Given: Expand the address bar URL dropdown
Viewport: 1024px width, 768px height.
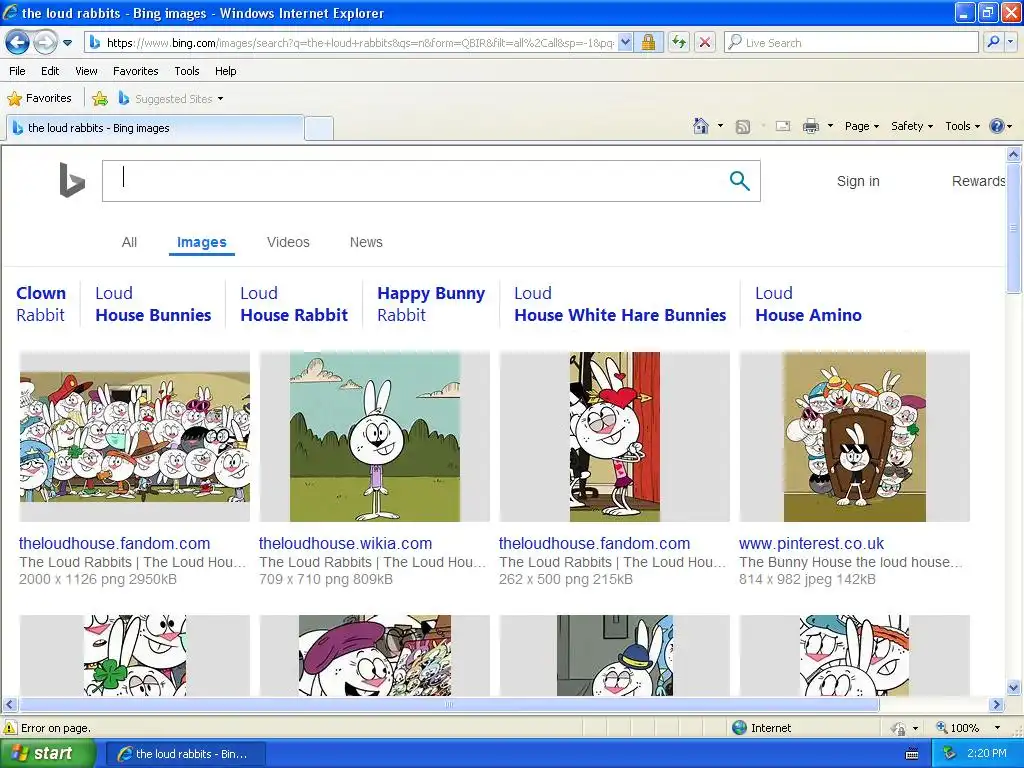Looking at the screenshot, I should pos(625,42).
